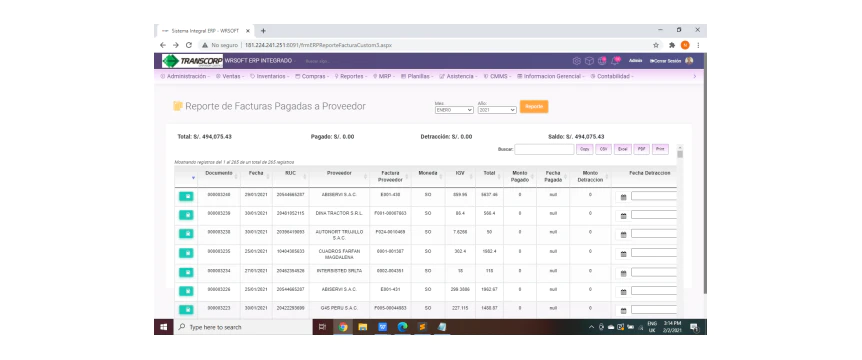Open a new browser tab
862x360 pixels.
(263, 31)
